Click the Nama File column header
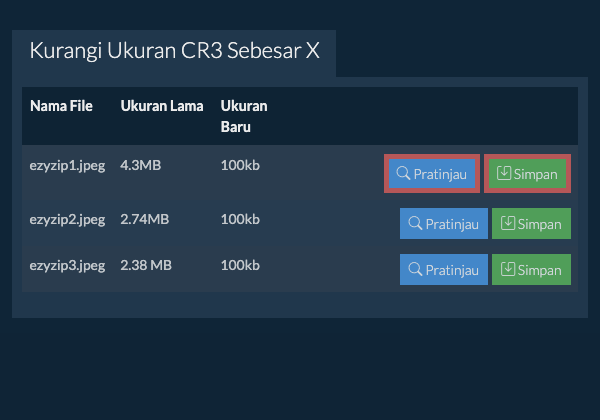The width and height of the screenshot is (600, 420). tap(61, 106)
